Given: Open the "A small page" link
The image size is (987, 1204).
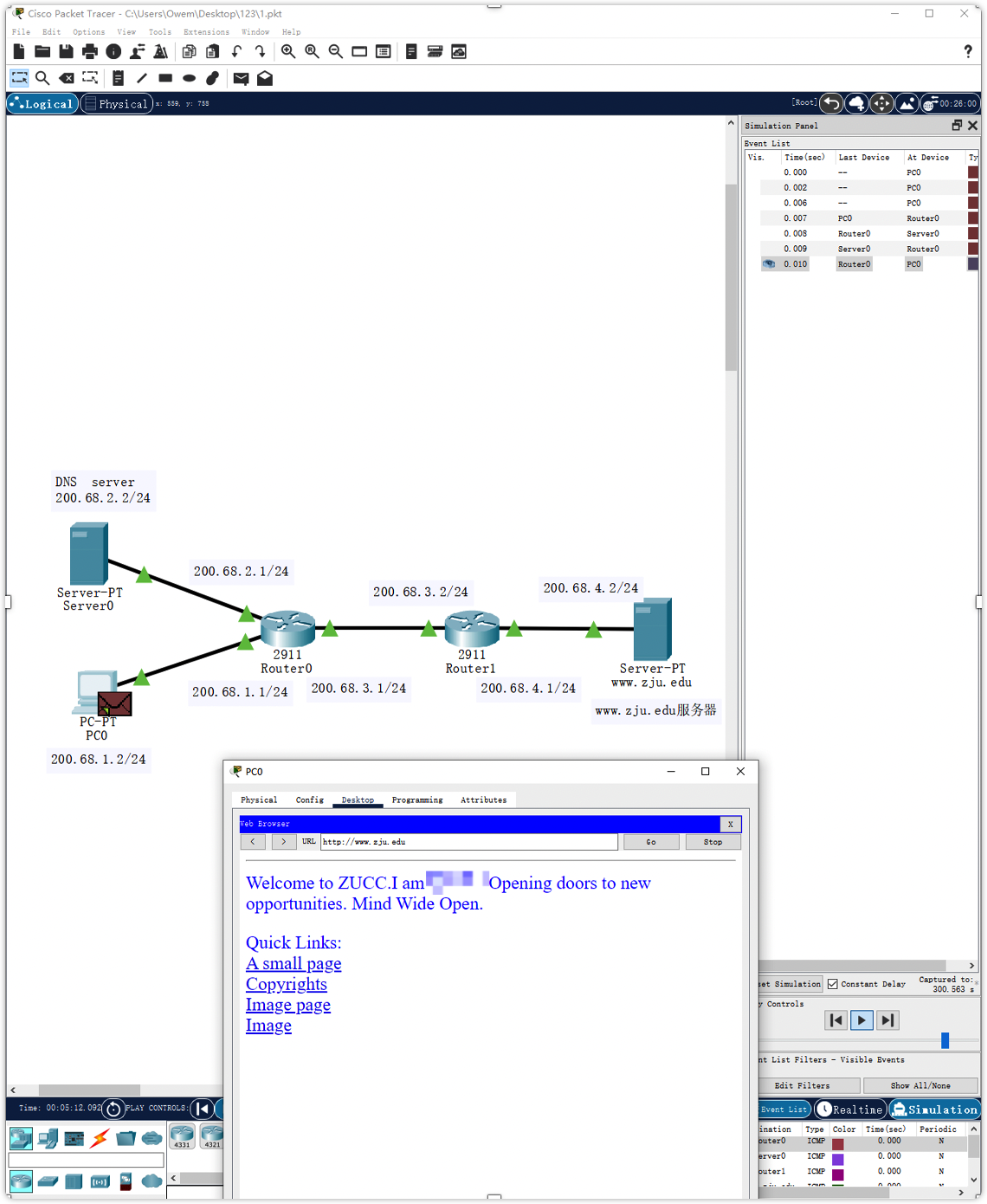Looking at the screenshot, I should (294, 963).
